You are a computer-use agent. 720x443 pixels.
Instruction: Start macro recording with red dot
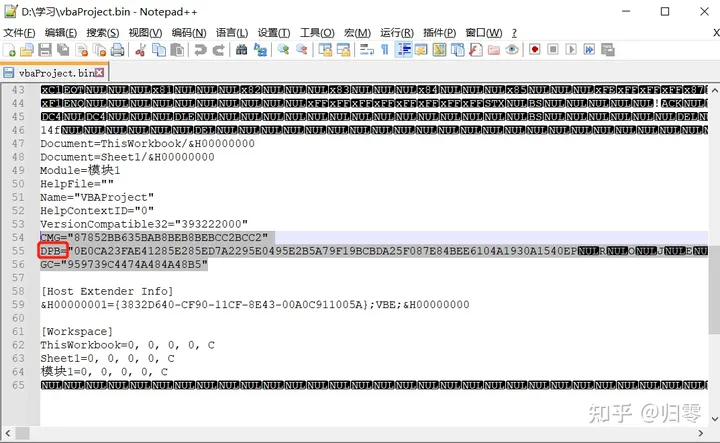click(534, 49)
